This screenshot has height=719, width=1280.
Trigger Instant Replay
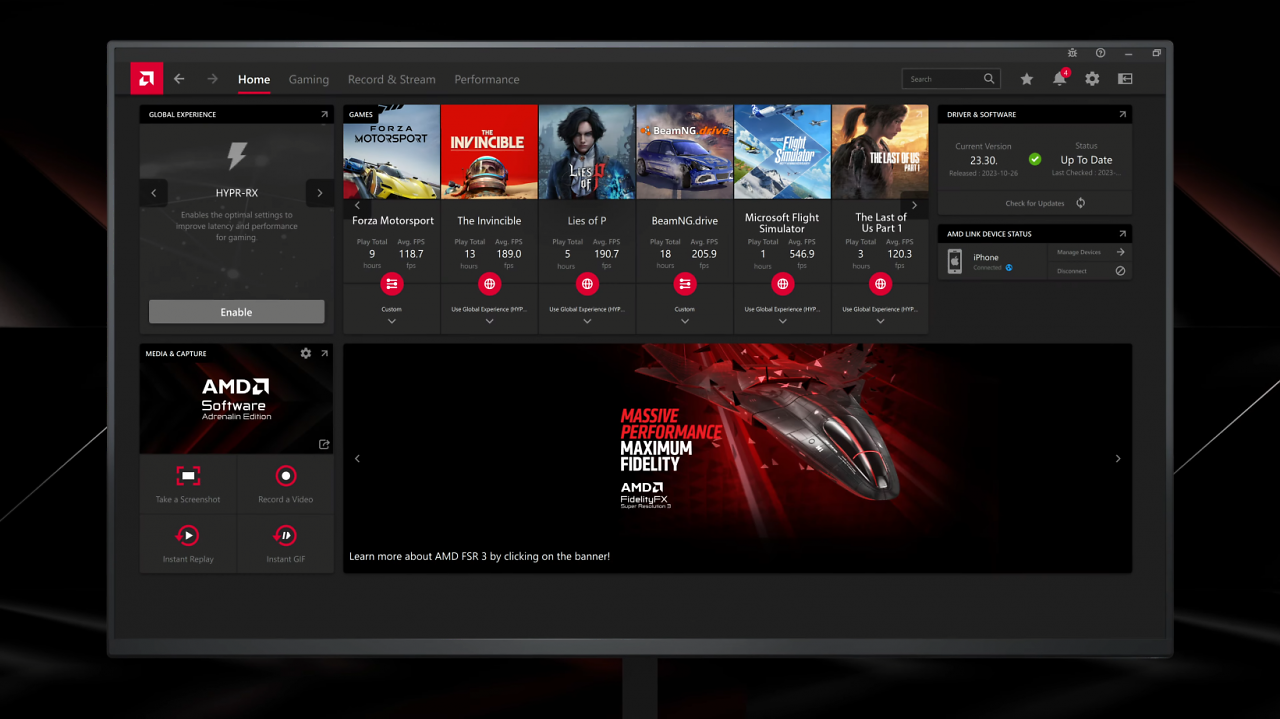pyautogui.click(x=187, y=536)
